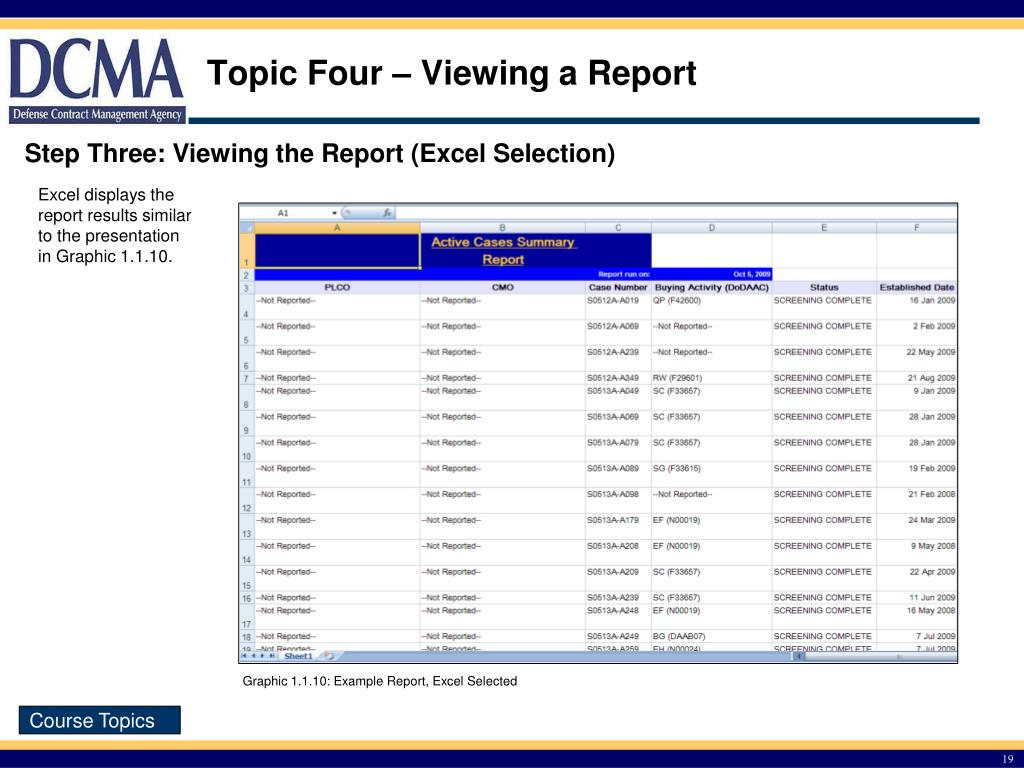Viewport: 1024px width, 768px height.
Task: Click case number S0512A-A019
Action: pyautogui.click(x=613, y=300)
